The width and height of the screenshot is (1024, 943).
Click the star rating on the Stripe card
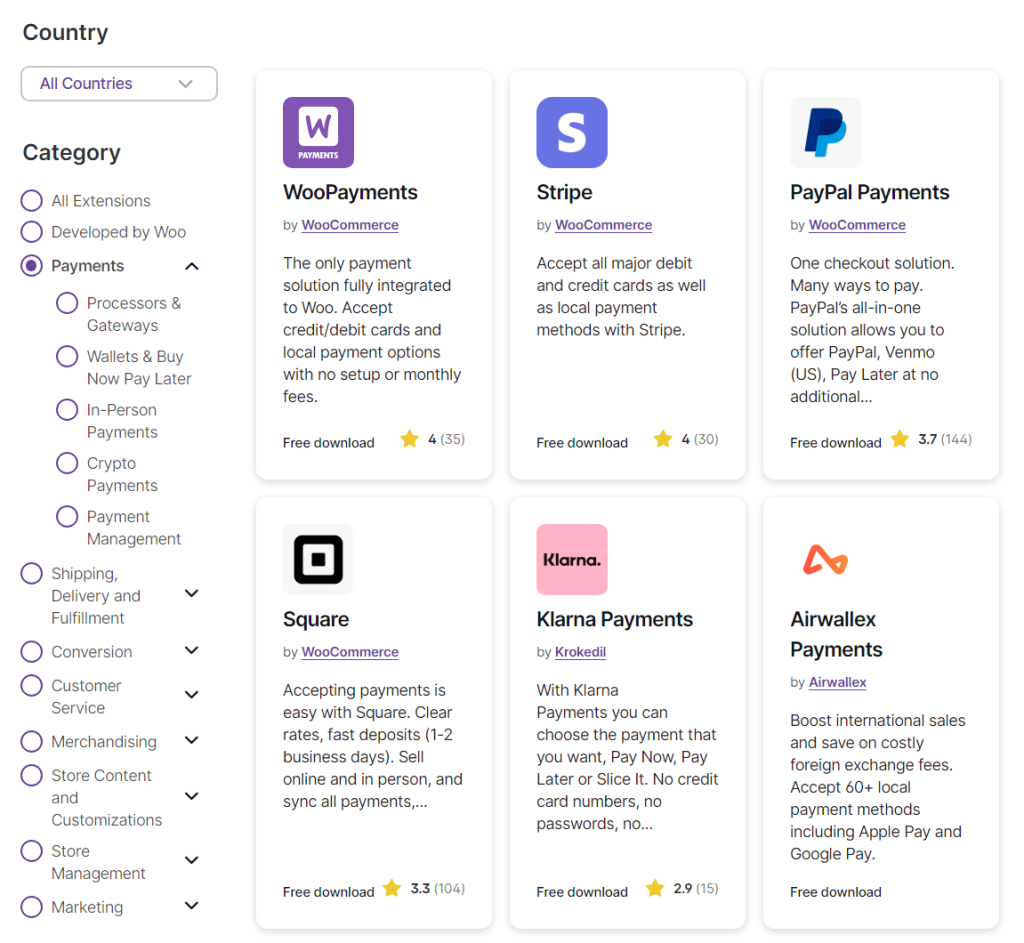(685, 439)
